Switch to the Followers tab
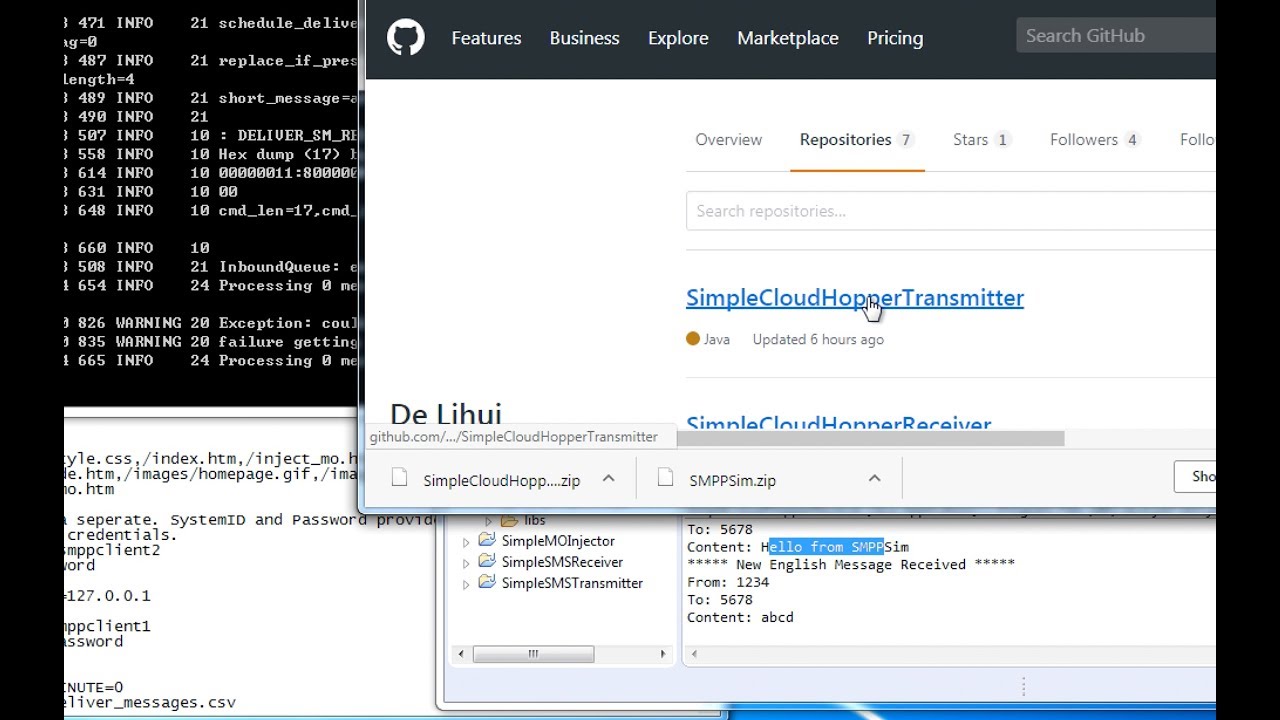The image size is (1280, 720). pyautogui.click(x=1095, y=140)
